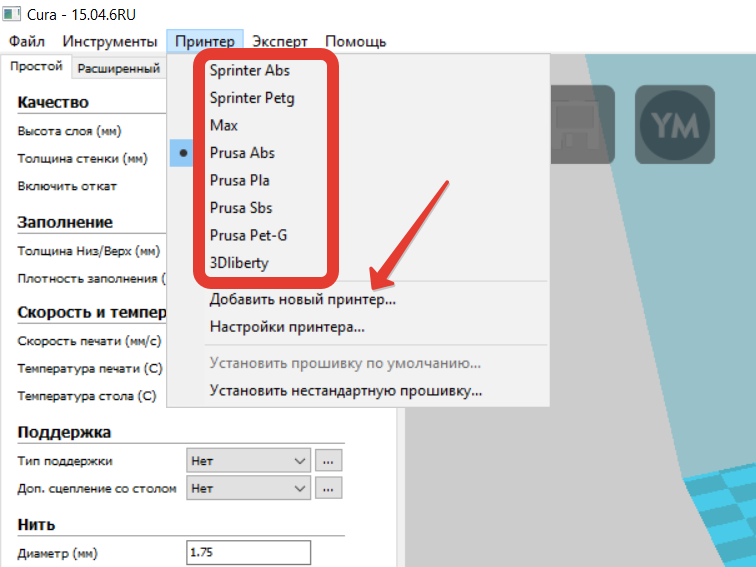Select Prusa Pet-G from the printer list
Image resolution: width=756 pixels, height=567 pixels.
pos(247,235)
